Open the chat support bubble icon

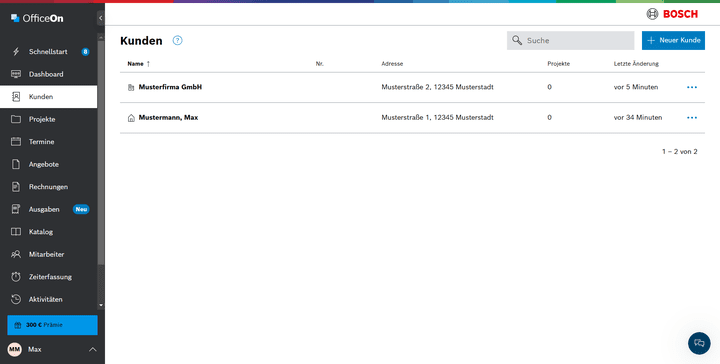point(699,343)
